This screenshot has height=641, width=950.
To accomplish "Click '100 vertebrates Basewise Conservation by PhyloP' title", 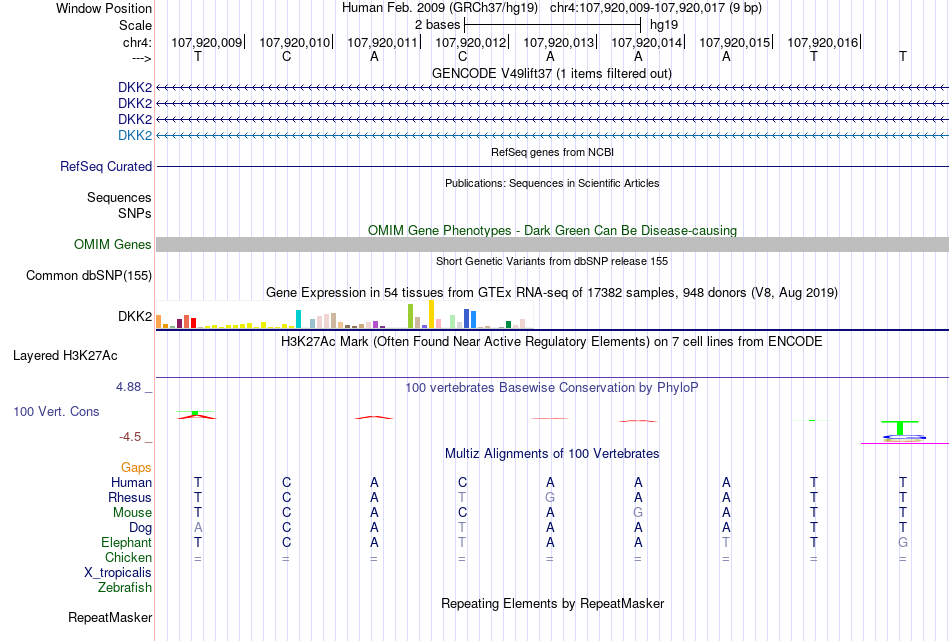I will point(552,387).
